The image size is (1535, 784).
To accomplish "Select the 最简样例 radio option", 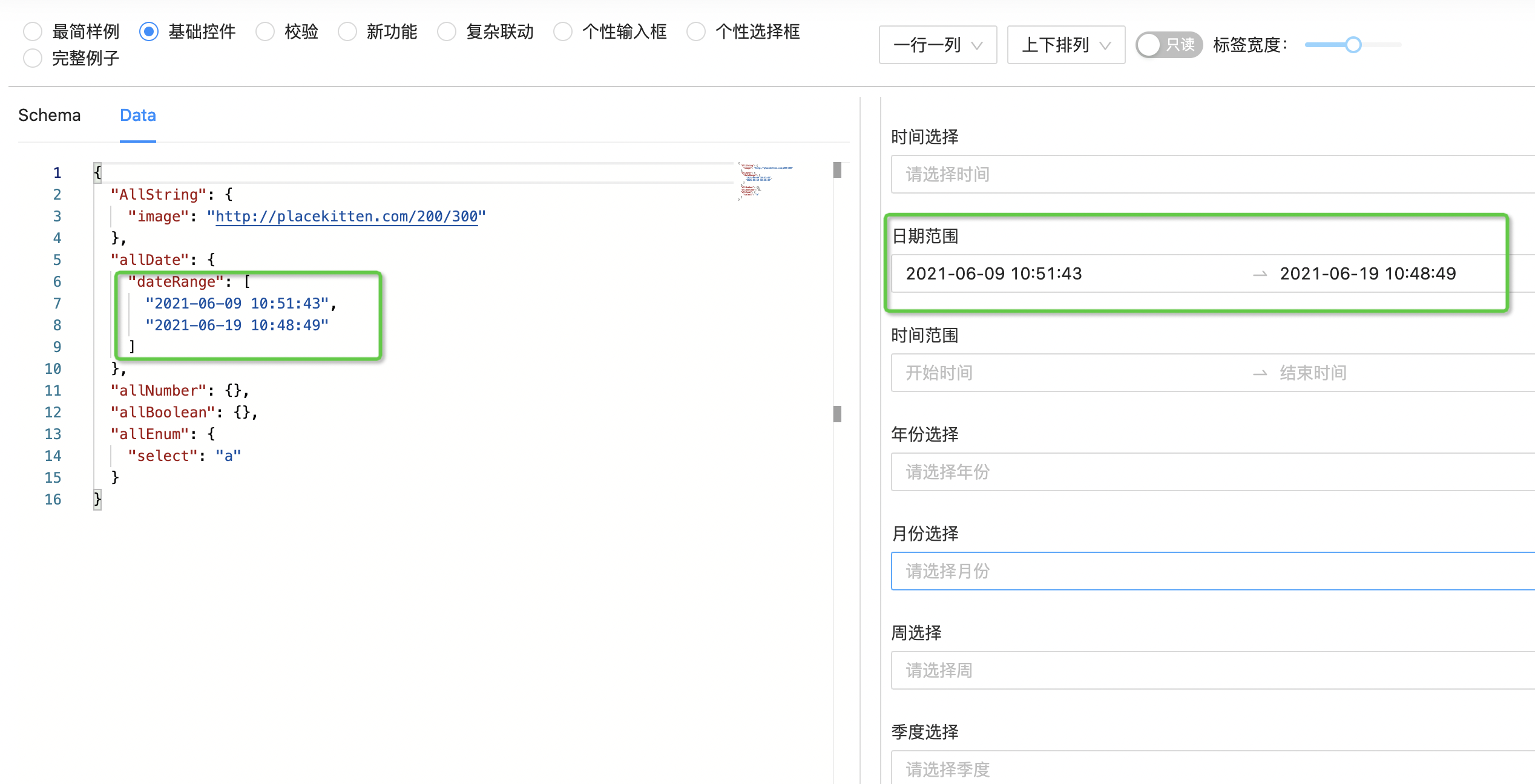I will click(33, 31).
